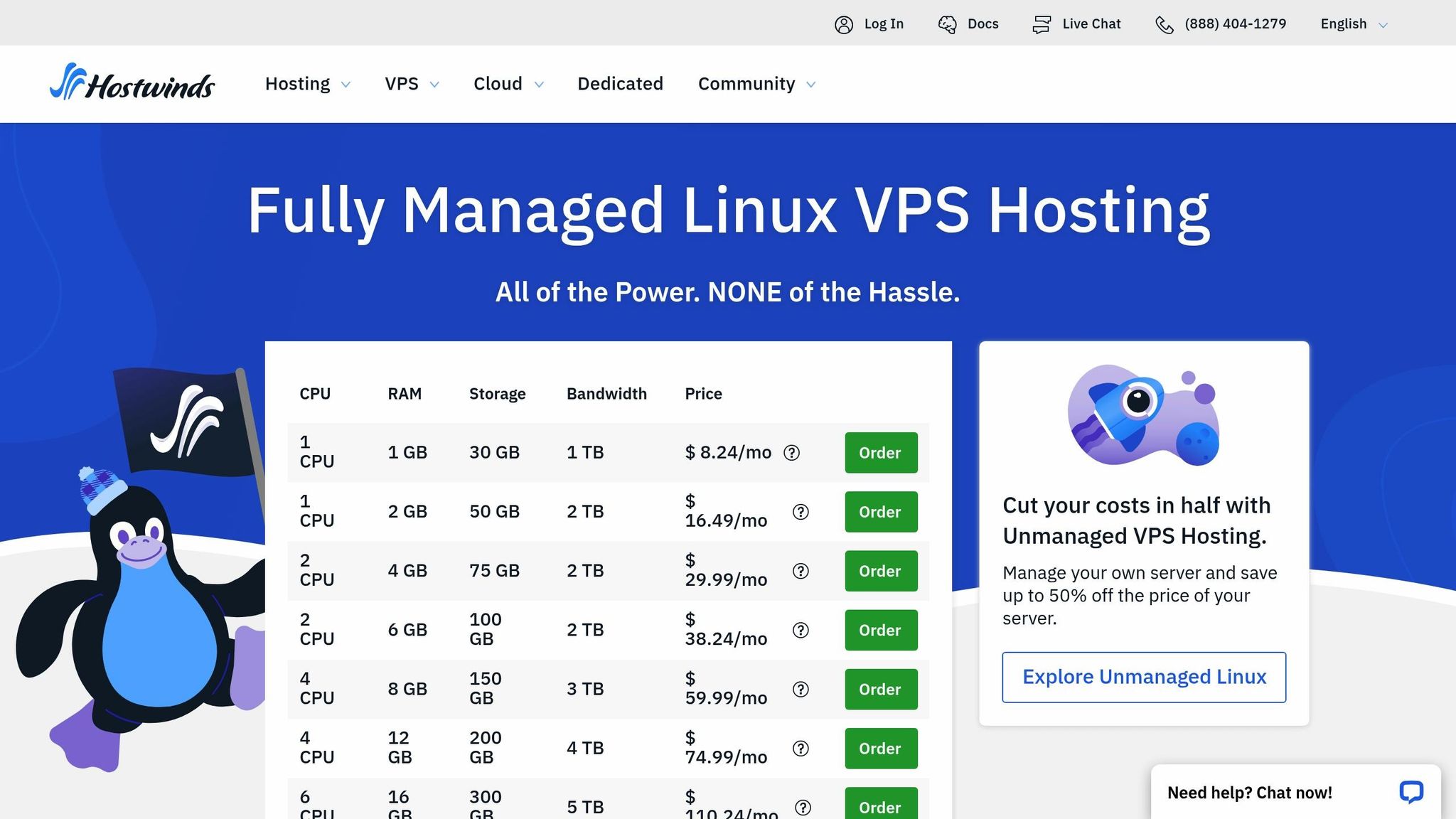This screenshot has width=1456, height=819.
Task: Click the question mark beside the $29.99/mo price
Action: pos(801,571)
